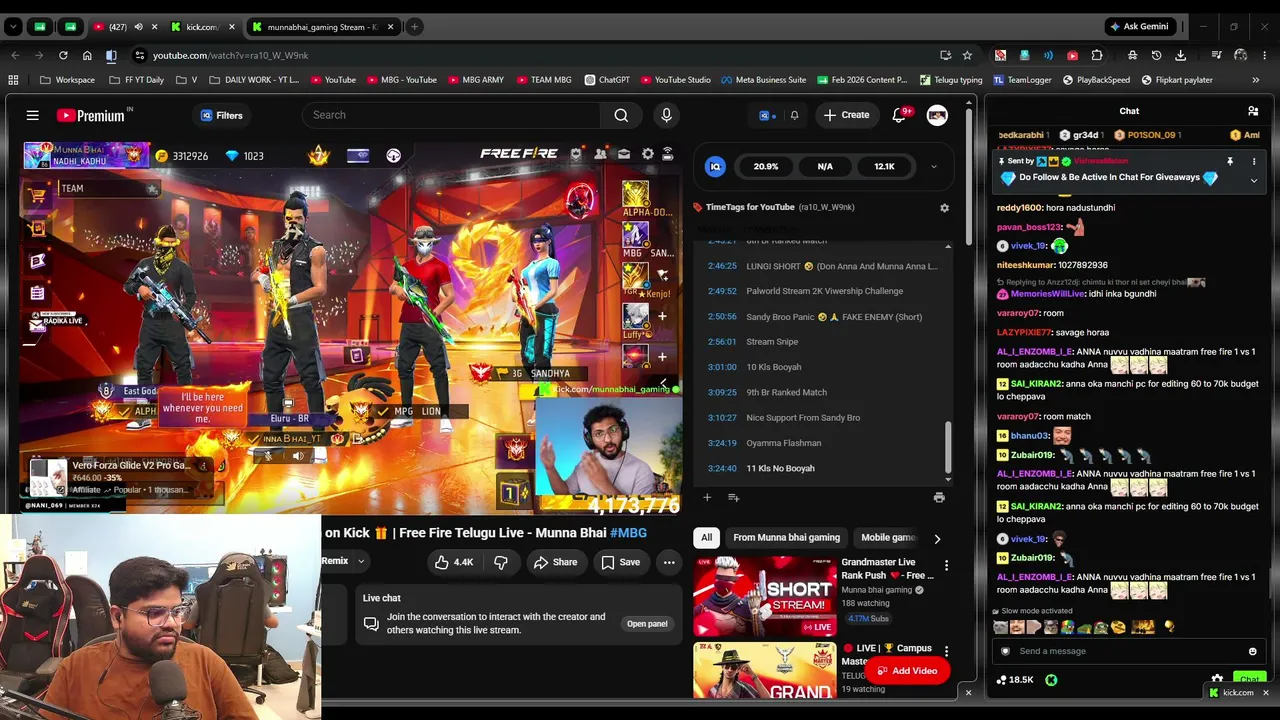Reload the YouTube page
This screenshot has width=1280, height=720.
click(63, 55)
